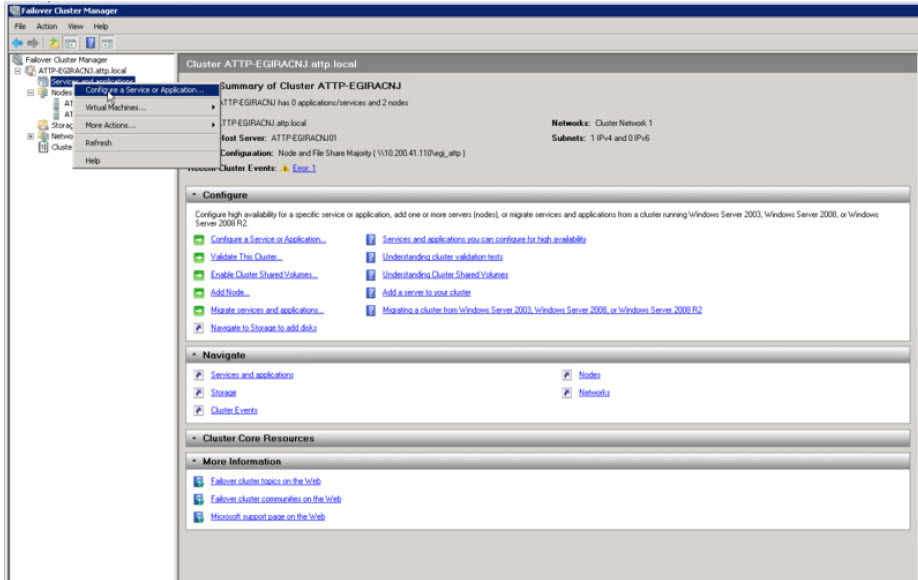
Task: Open Failover cluster topics on the Web link
Action: tap(266, 482)
